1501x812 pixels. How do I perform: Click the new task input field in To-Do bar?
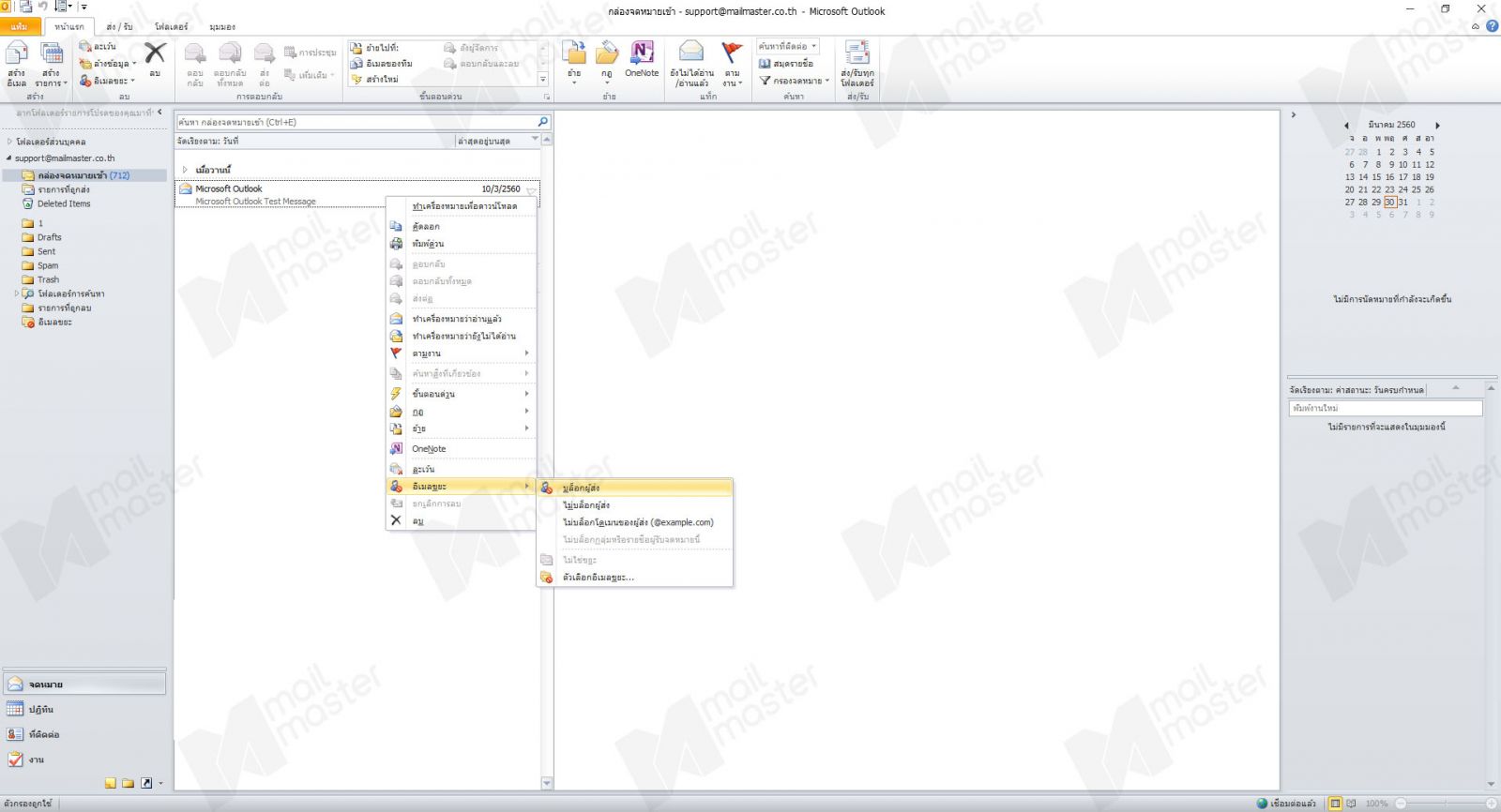click(1386, 408)
